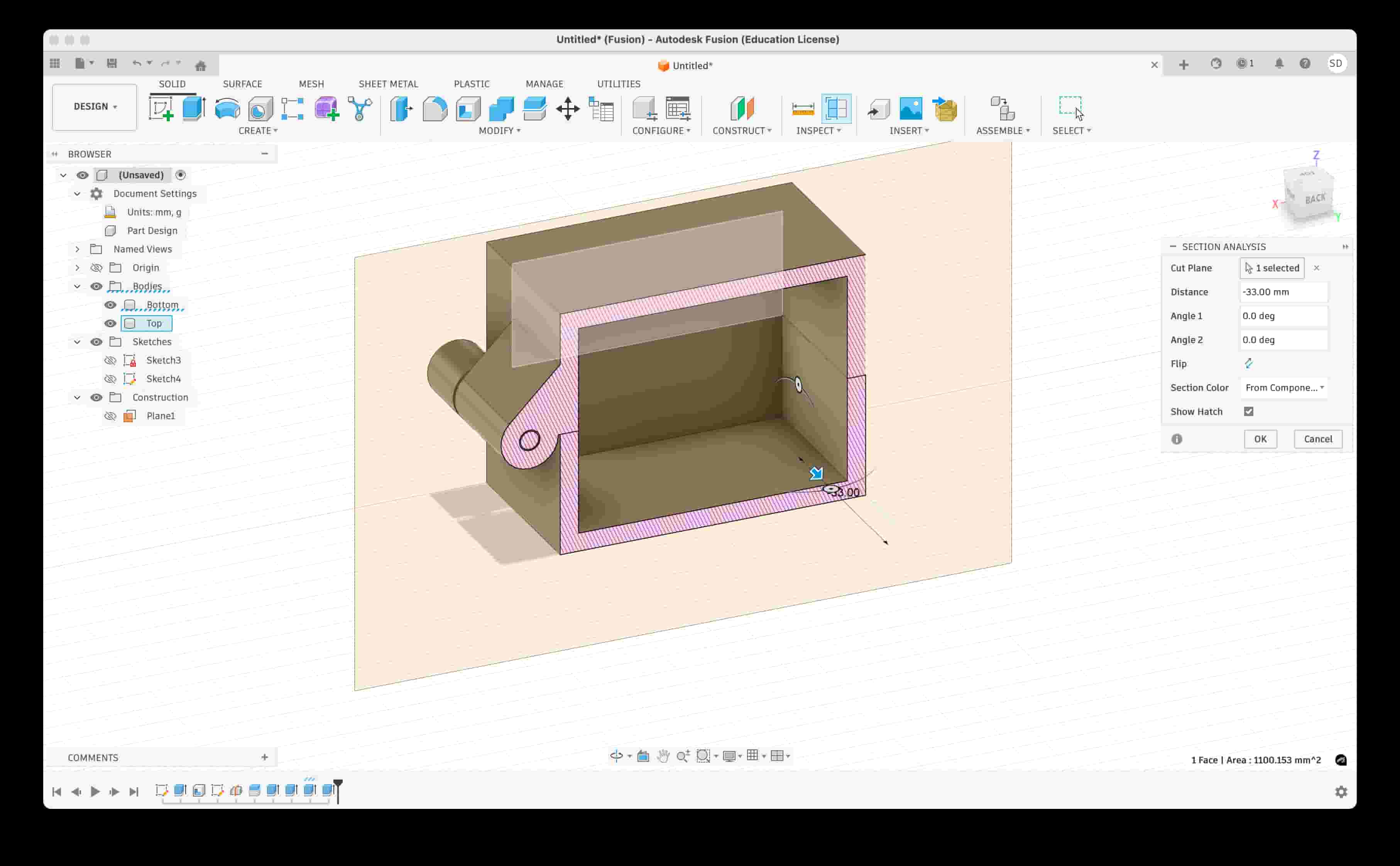Image resolution: width=1400 pixels, height=866 pixels.
Task: Expand the Origin folder
Action: [x=77, y=267]
